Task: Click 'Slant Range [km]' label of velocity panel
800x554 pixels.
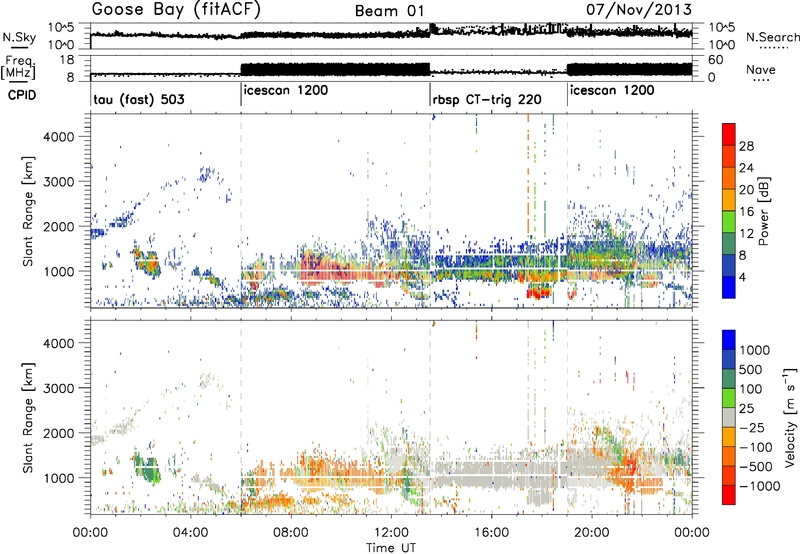Action: point(28,418)
